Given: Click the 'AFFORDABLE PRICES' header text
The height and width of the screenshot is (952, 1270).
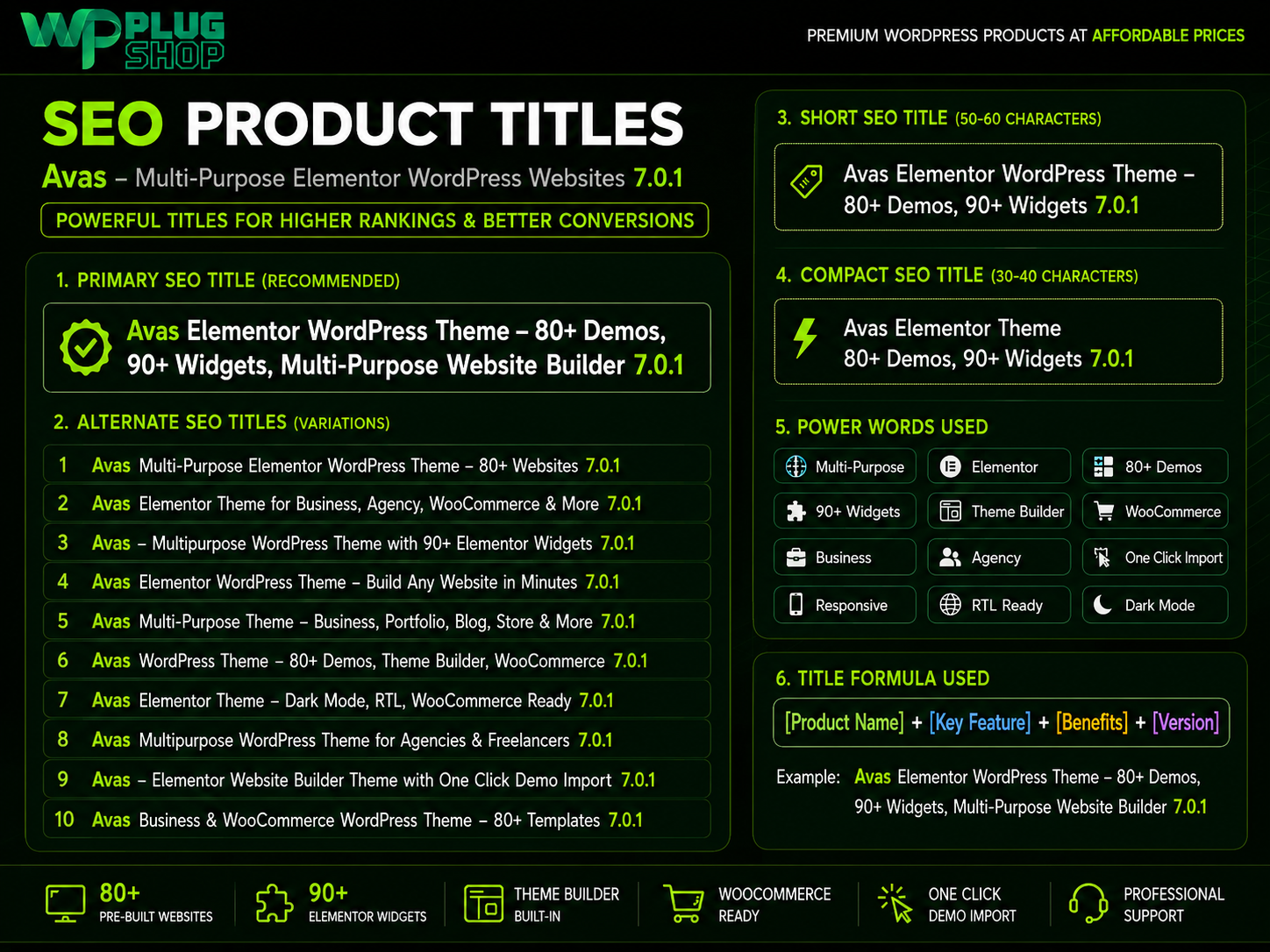Looking at the screenshot, I should (x=1168, y=35).
